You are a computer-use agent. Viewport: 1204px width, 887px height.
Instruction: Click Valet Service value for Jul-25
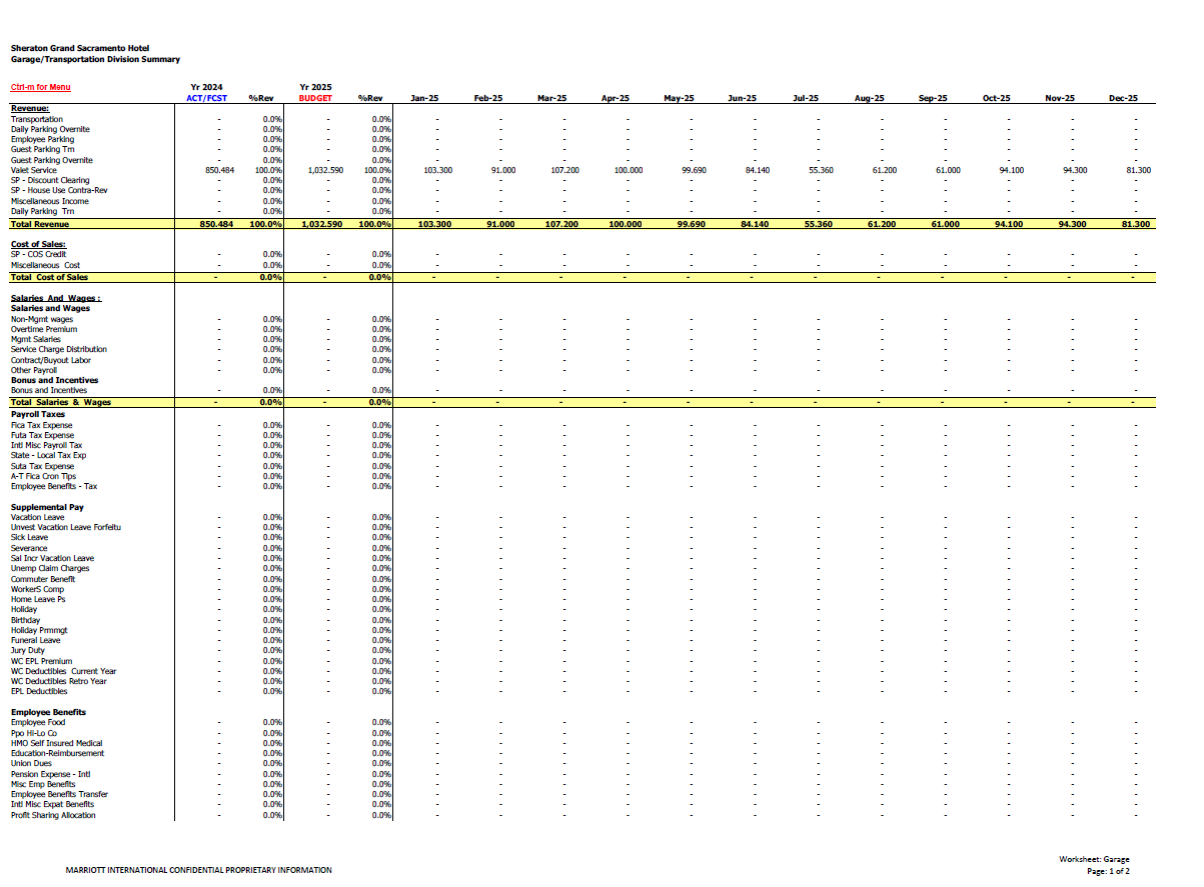point(820,171)
